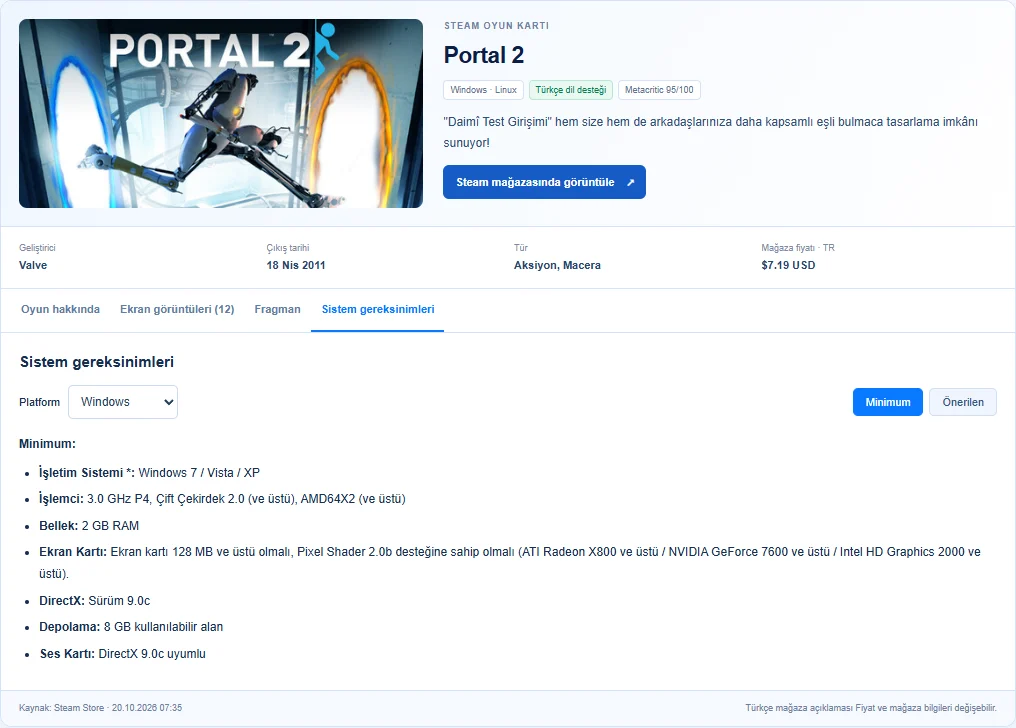This screenshot has height=728, width=1016.
Task: Click the developer name Valve
Action: point(33,265)
